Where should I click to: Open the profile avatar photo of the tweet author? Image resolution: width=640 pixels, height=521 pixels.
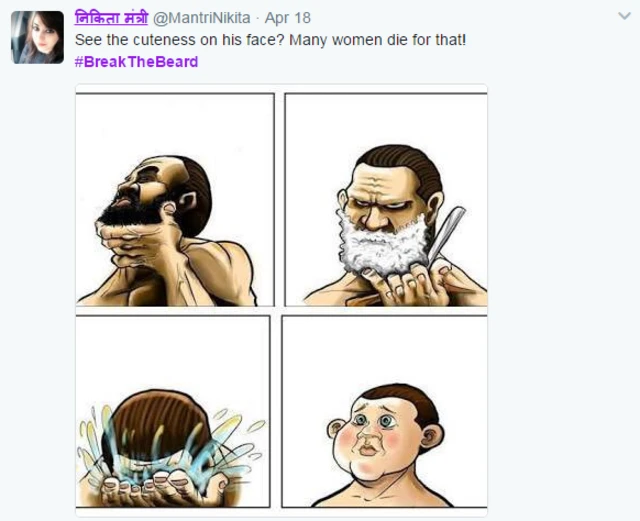37,38
